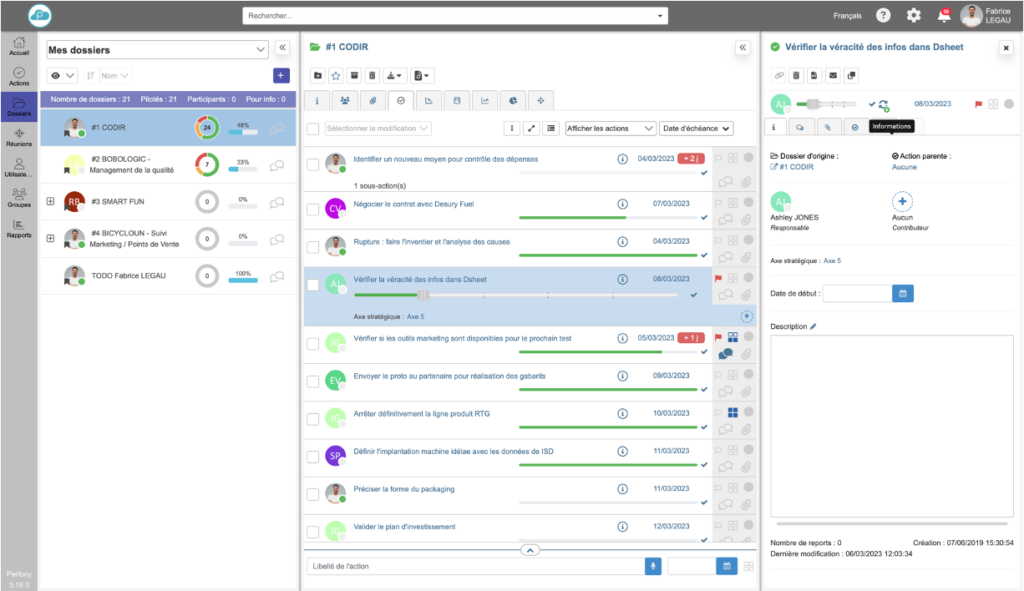1024x591 pixels.
Task: Tick the checkbox next to 'Préciser la forme du packaging'
Action: pos(313,494)
